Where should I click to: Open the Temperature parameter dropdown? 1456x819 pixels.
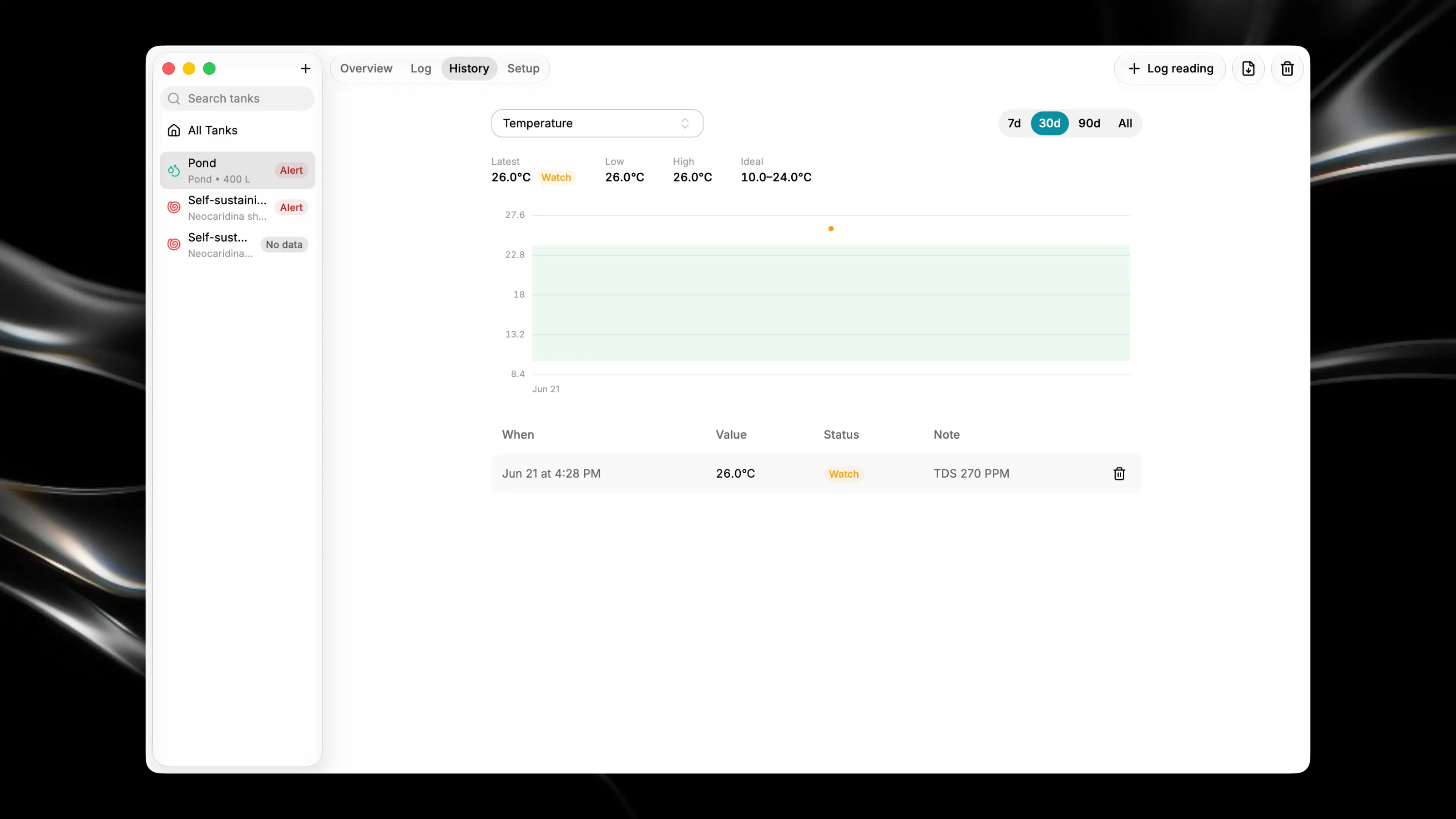(597, 123)
